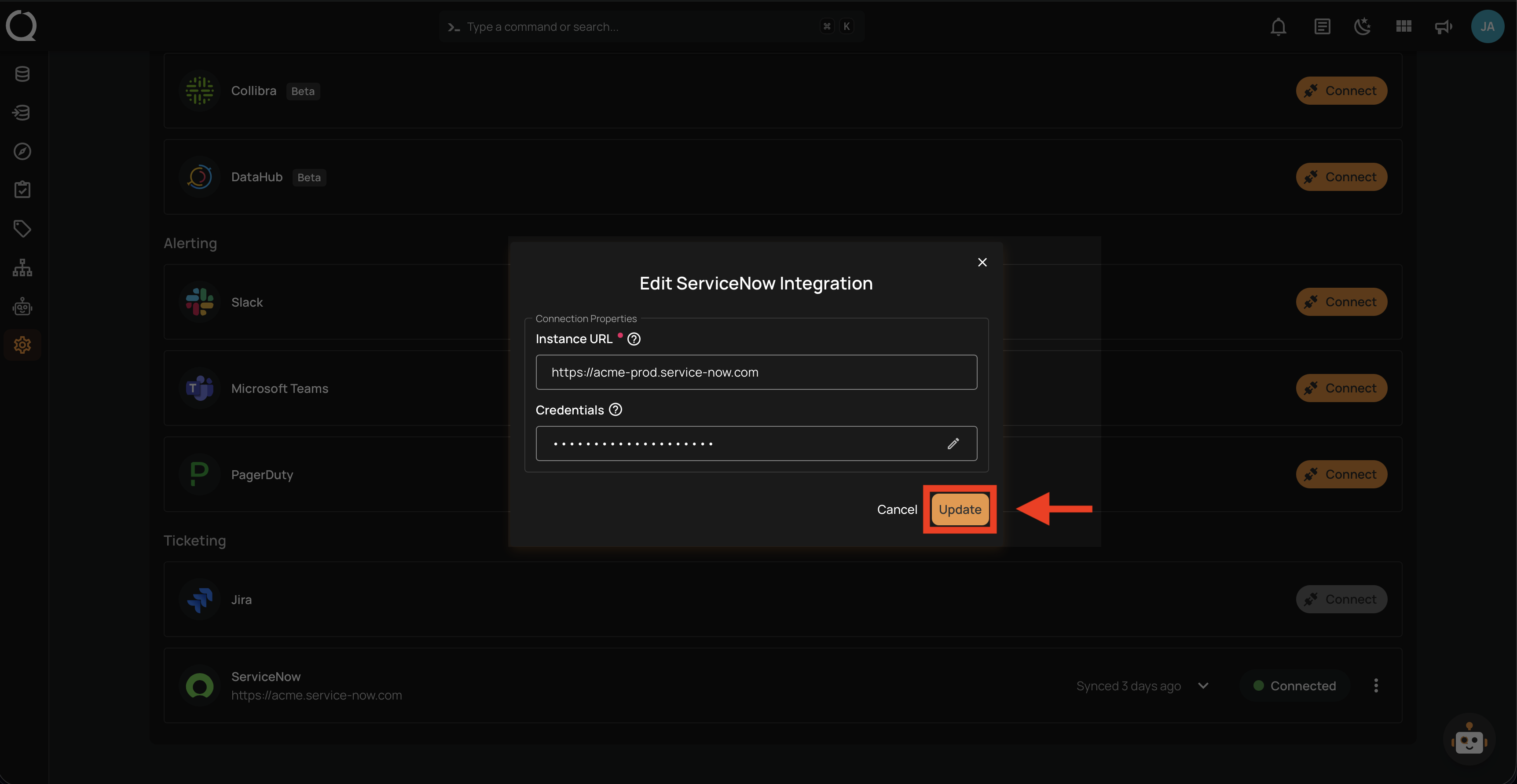Open the hierarchy tree sidebar icon
The height and width of the screenshot is (784, 1517).
22,267
